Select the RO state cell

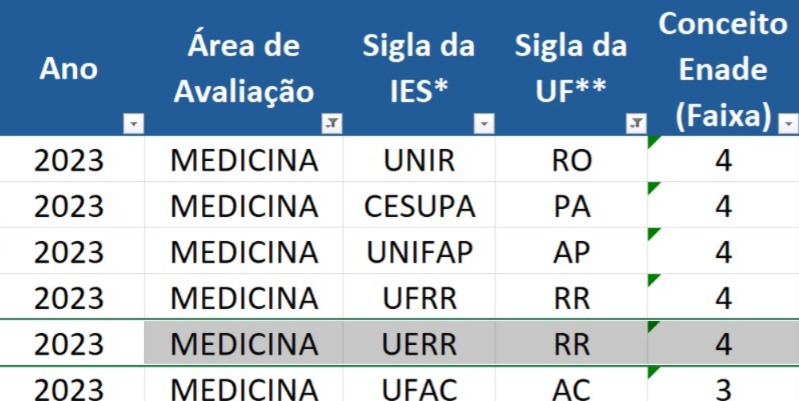[571, 160]
